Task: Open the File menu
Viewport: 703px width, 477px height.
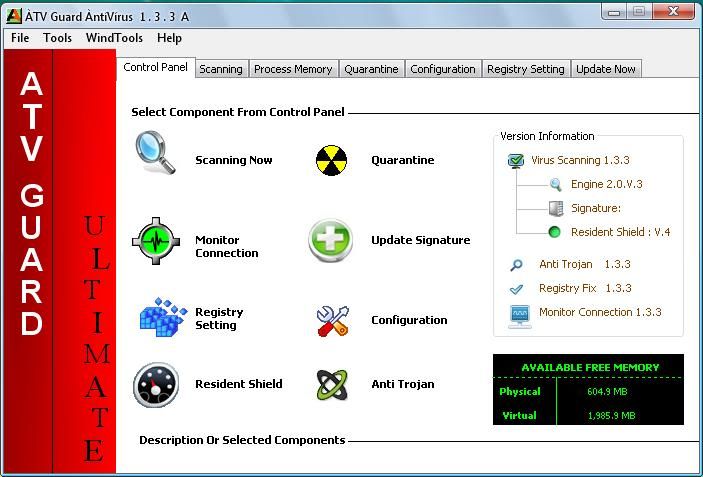Action: click(20, 38)
